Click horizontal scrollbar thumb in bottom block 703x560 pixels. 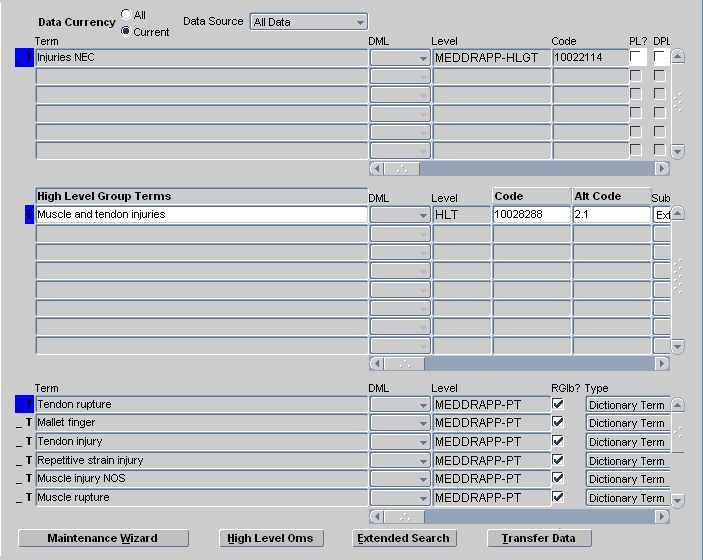pos(404,517)
